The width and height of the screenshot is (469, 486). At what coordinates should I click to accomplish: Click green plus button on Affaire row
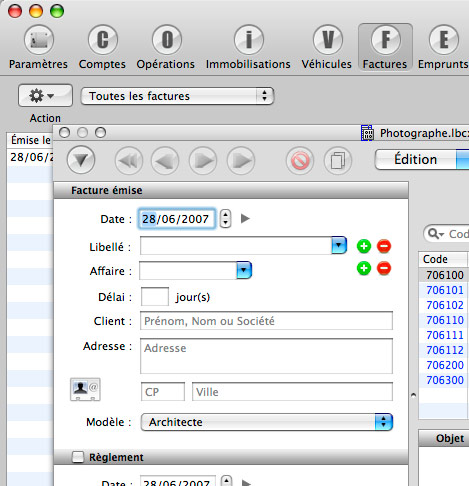[x=364, y=268]
